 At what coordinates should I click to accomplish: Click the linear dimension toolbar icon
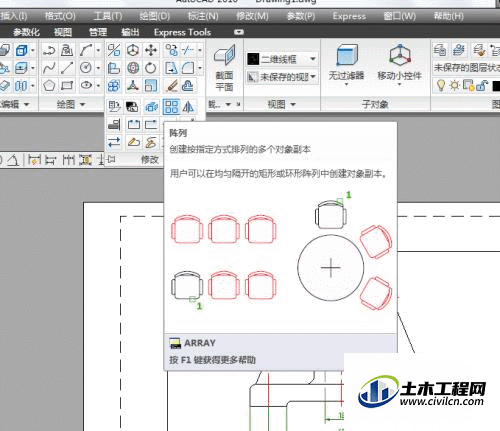35,160
